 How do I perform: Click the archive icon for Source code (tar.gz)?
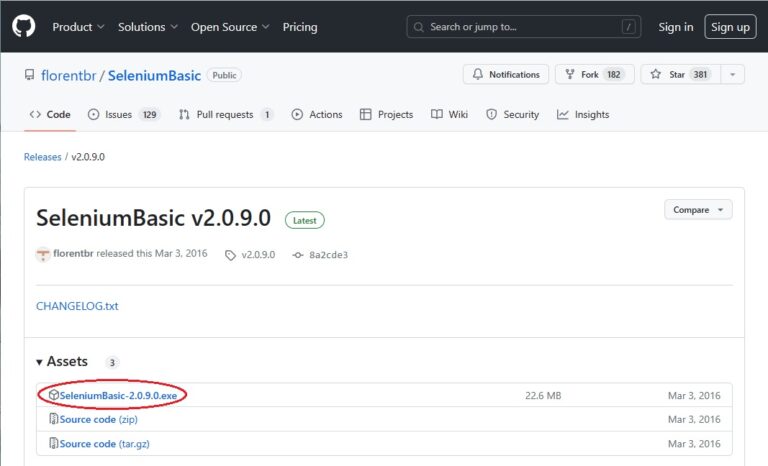(x=54, y=444)
